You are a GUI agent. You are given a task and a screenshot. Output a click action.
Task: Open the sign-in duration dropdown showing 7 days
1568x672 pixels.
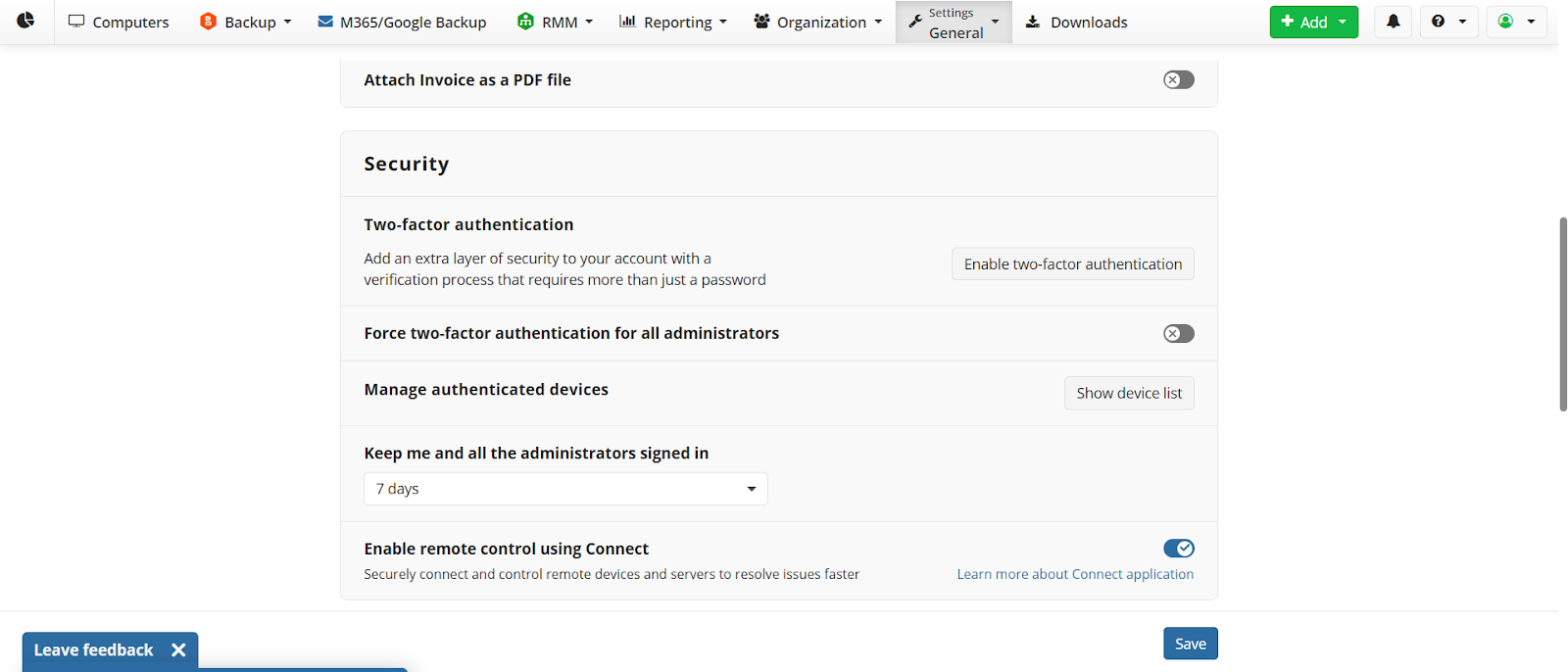point(565,488)
